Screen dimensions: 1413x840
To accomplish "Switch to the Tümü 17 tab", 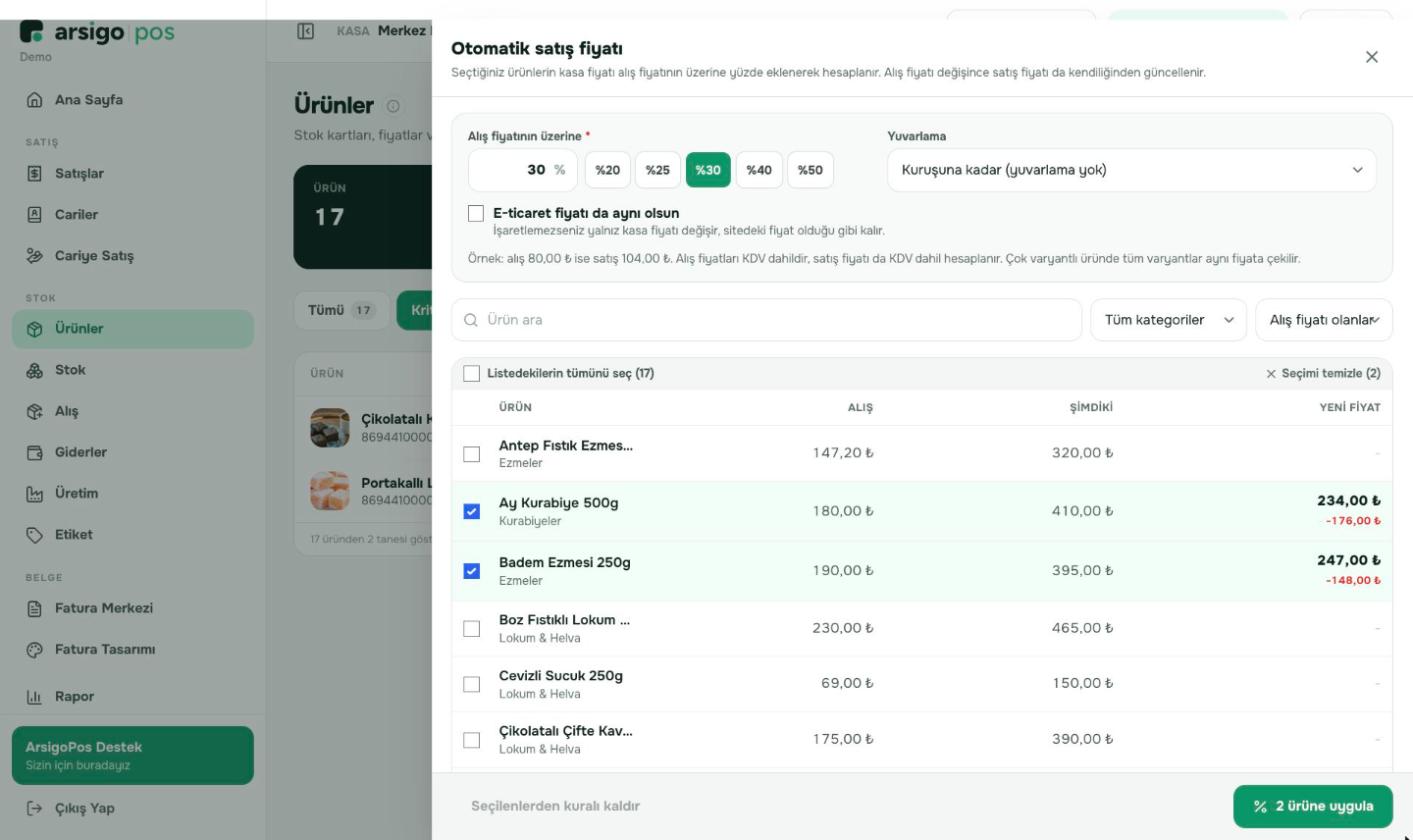I will pos(341,310).
